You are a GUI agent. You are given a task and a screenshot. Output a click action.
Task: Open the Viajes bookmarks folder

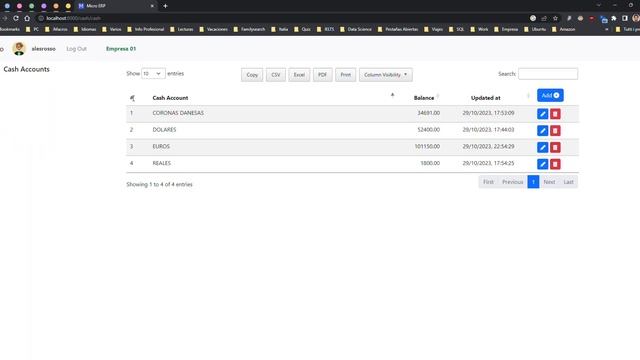[433, 29]
